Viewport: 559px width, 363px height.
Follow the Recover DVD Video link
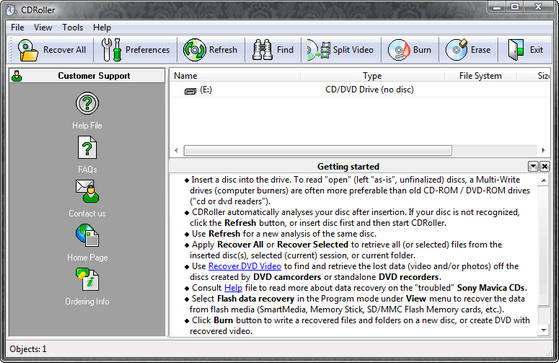pos(245,266)
